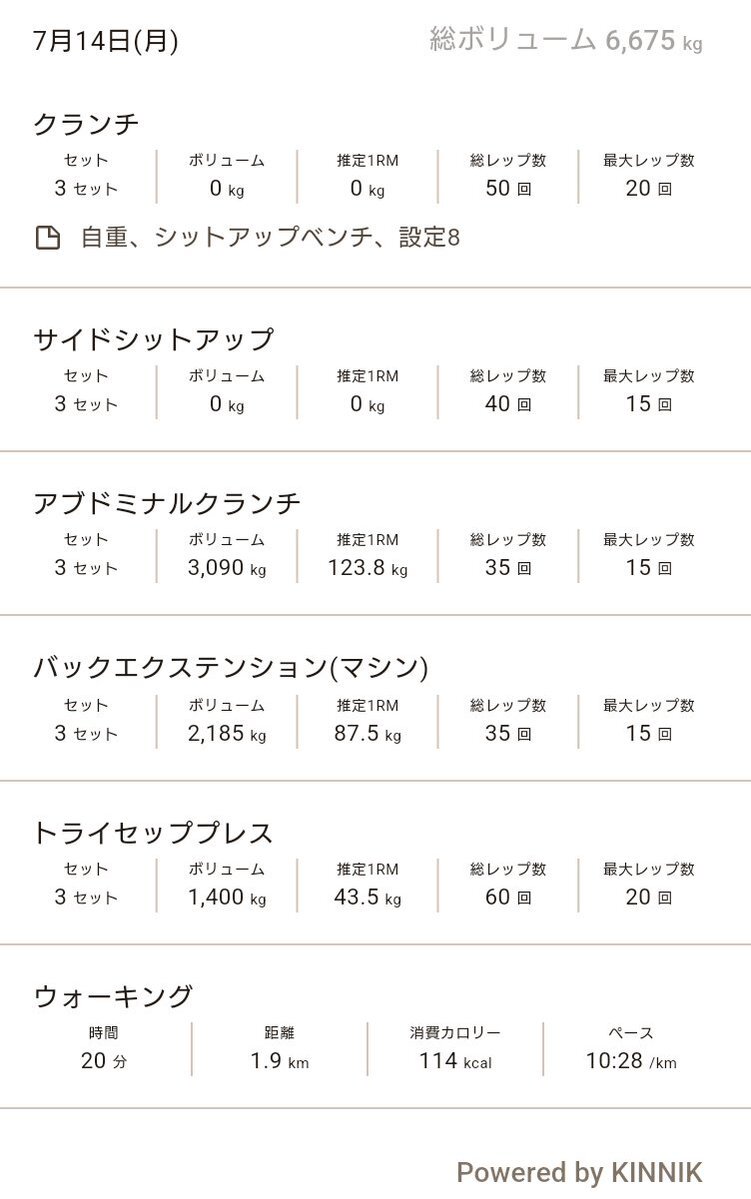Screen dimensions: 751x1199
Task: Click アブドミナルクランチ volume value 3,090 kg
Action: (x=227, y=567)
